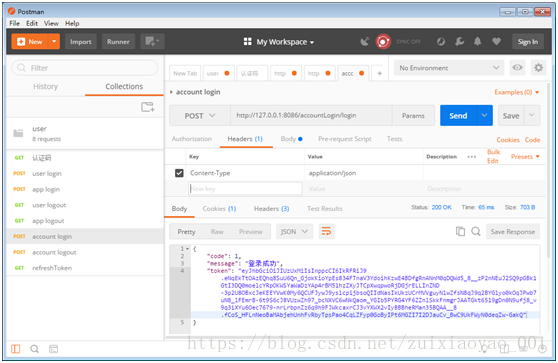Open the No Environment dropdown
The image size is (558, 363).
[449, 68]
